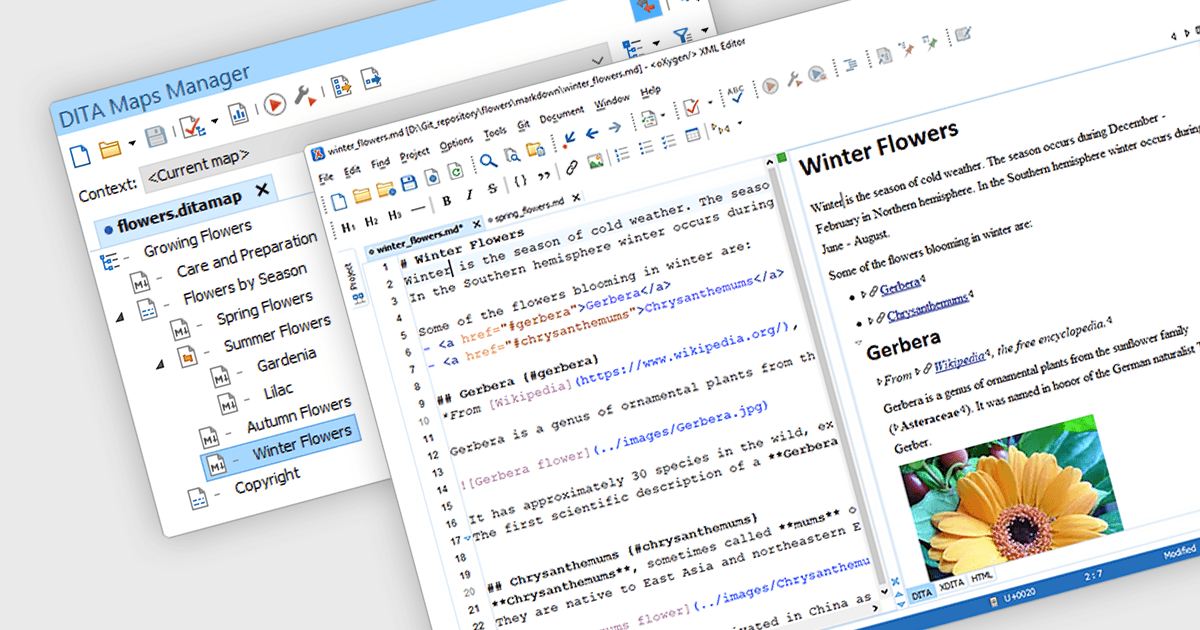Switch to spring_flowers.md tab
This screenshot has width=1200, height=630.
pyautogui.click(x=527, y=208)
